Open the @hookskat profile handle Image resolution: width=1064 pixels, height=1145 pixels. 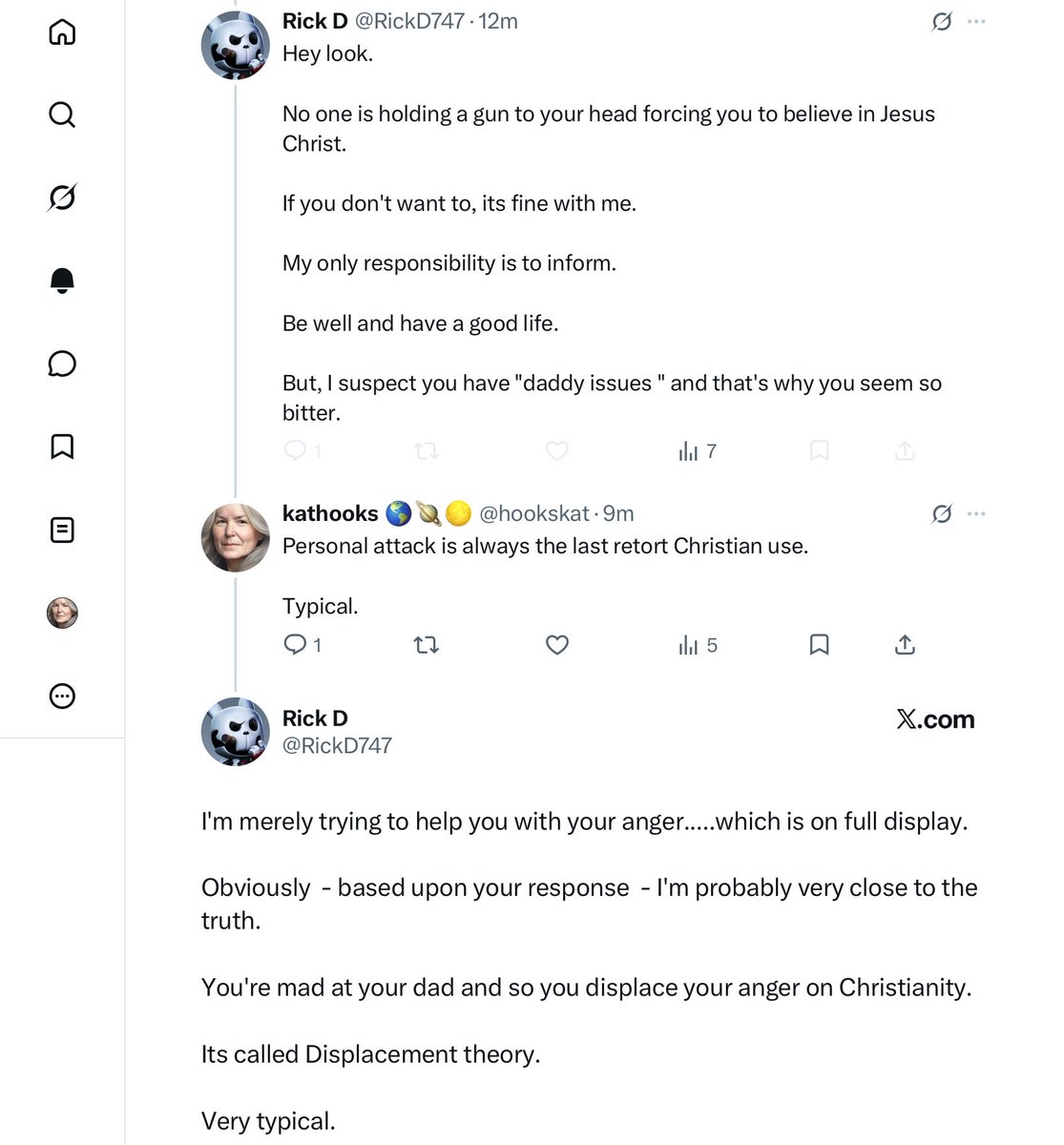coord(534,513)
